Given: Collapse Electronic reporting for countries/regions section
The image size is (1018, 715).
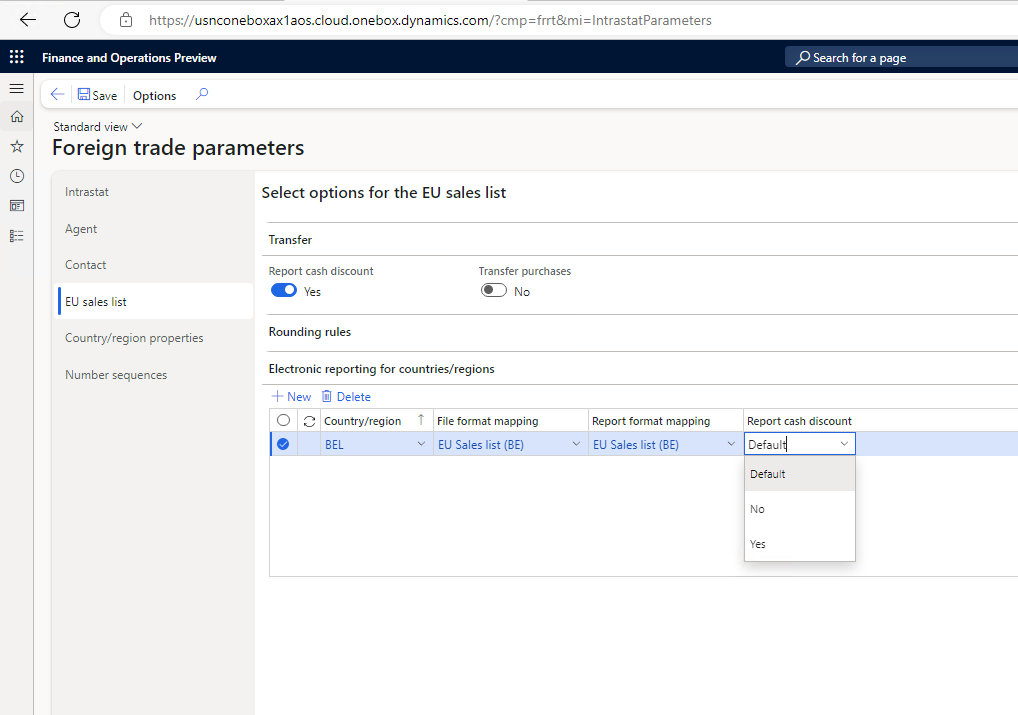Looking at the screenshot, I should click(x=381, y=369).
